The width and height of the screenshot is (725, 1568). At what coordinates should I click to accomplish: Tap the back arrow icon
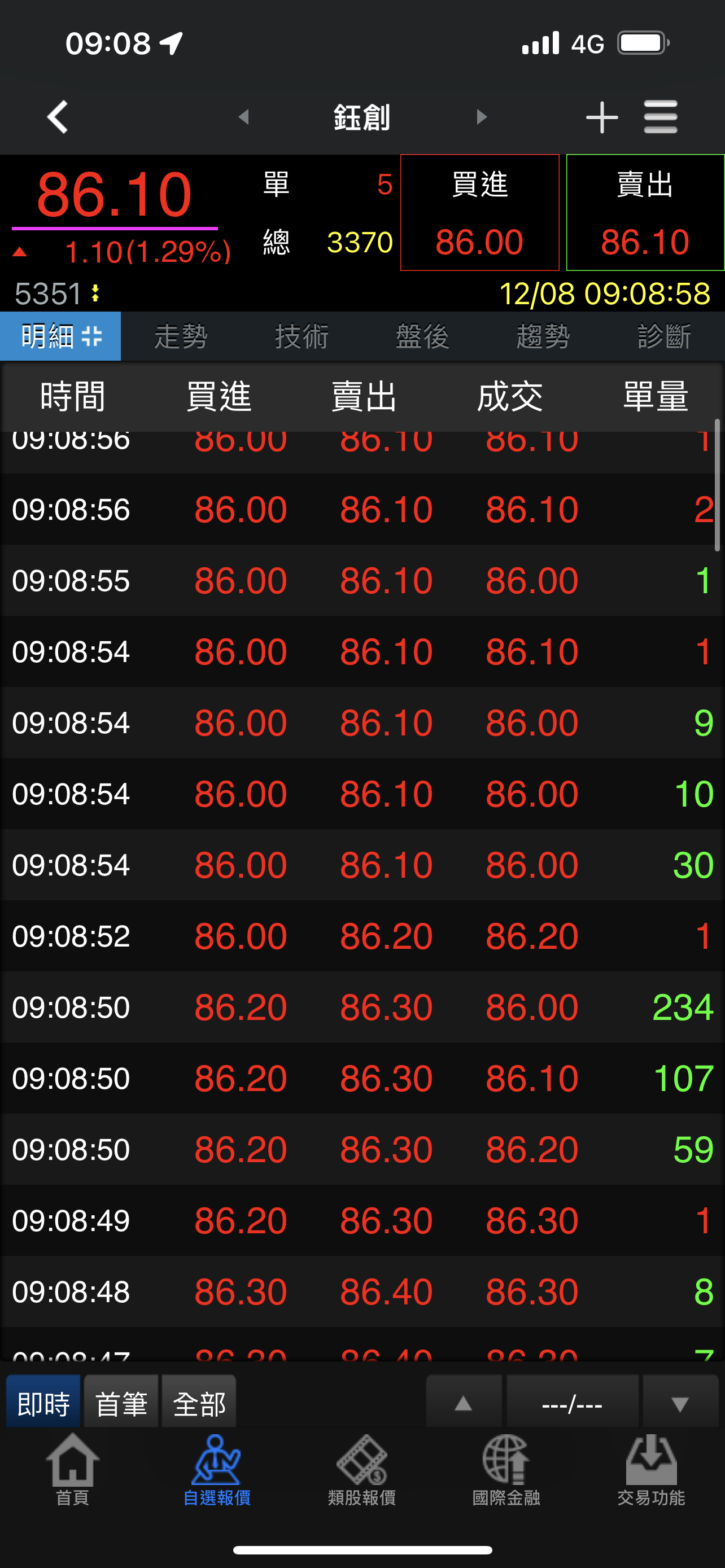[58, 117]
